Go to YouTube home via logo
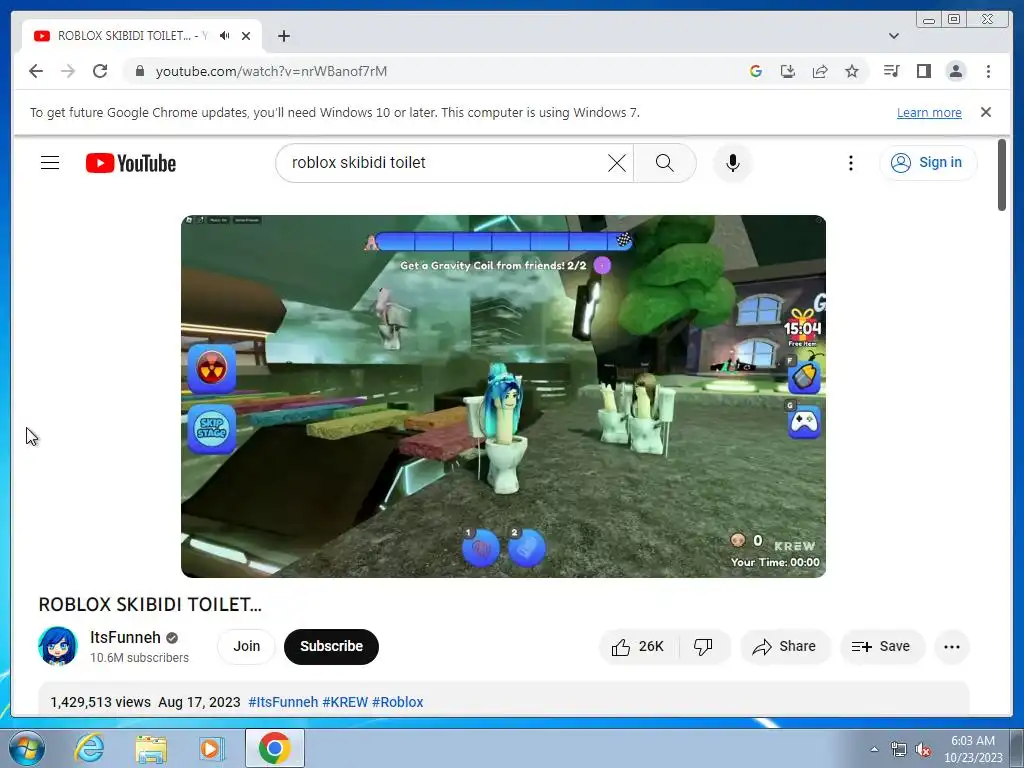Viewport: 1024px width, 768px height. tap(131, 163)
